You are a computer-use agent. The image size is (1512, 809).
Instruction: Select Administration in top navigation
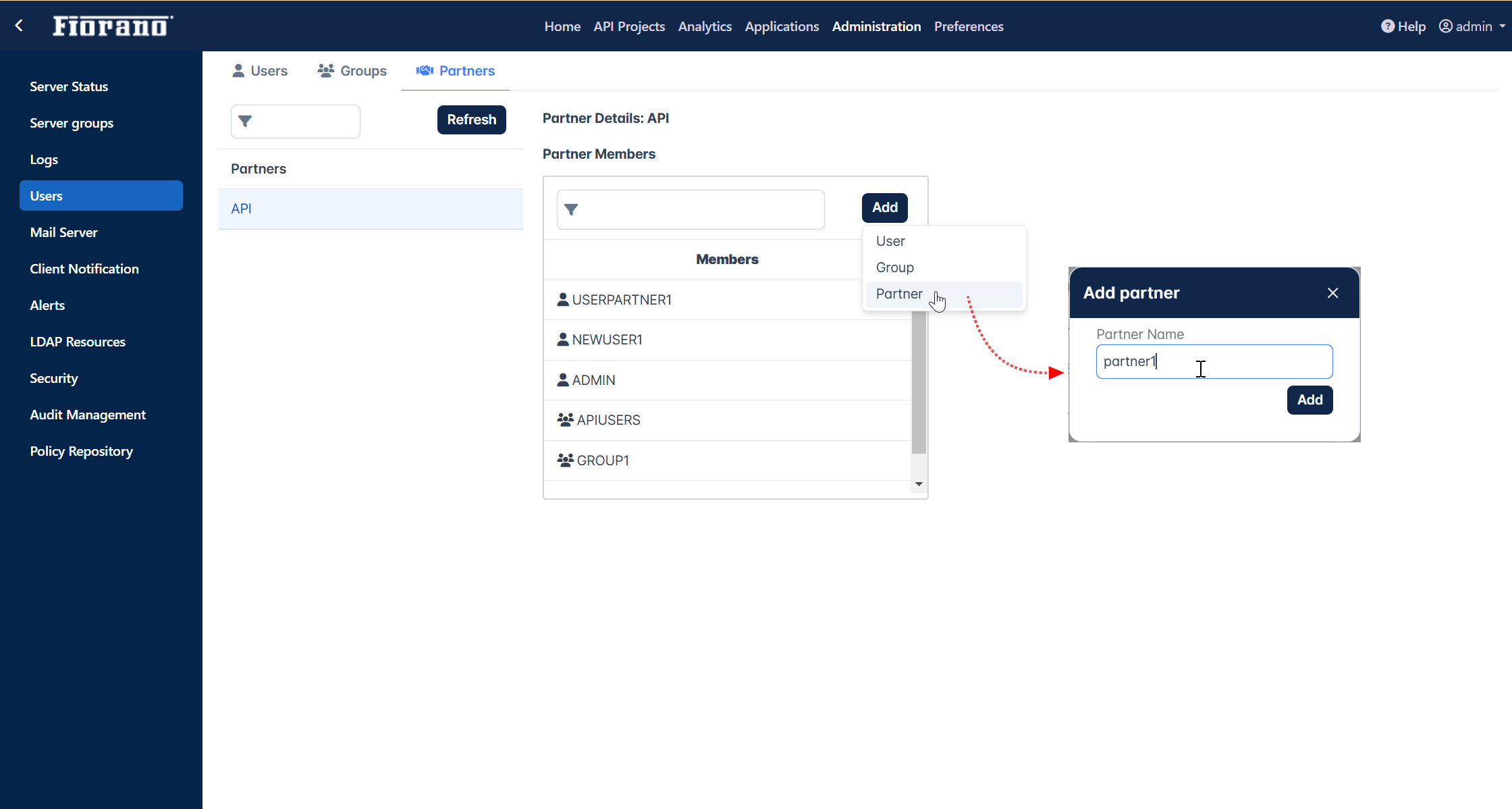pos(876,26)
